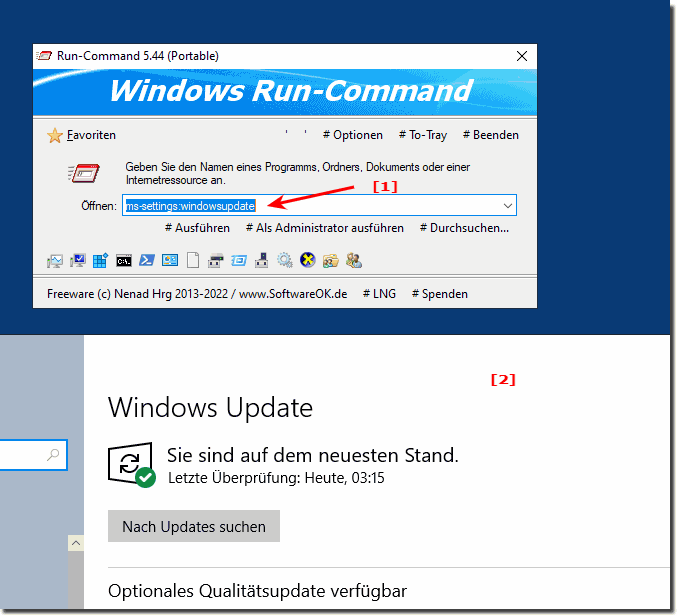Click Letzte Überprüfung: Heute, 03:15 text
The width and height of the screenshot is (677, 616).
276,478
